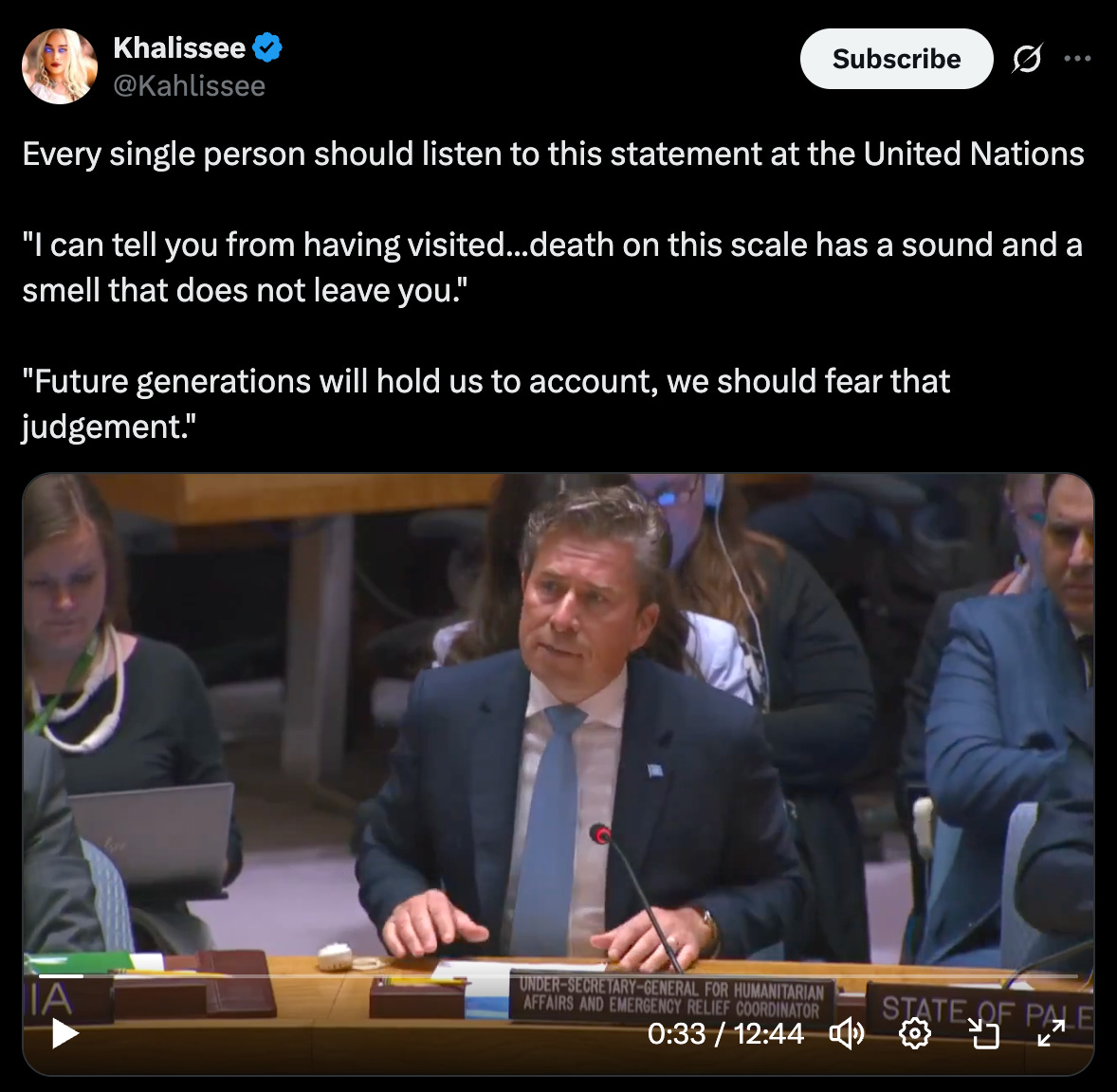Click the blue verified badge
Screen dimensions: 1117x1092
tap(267, 47)
